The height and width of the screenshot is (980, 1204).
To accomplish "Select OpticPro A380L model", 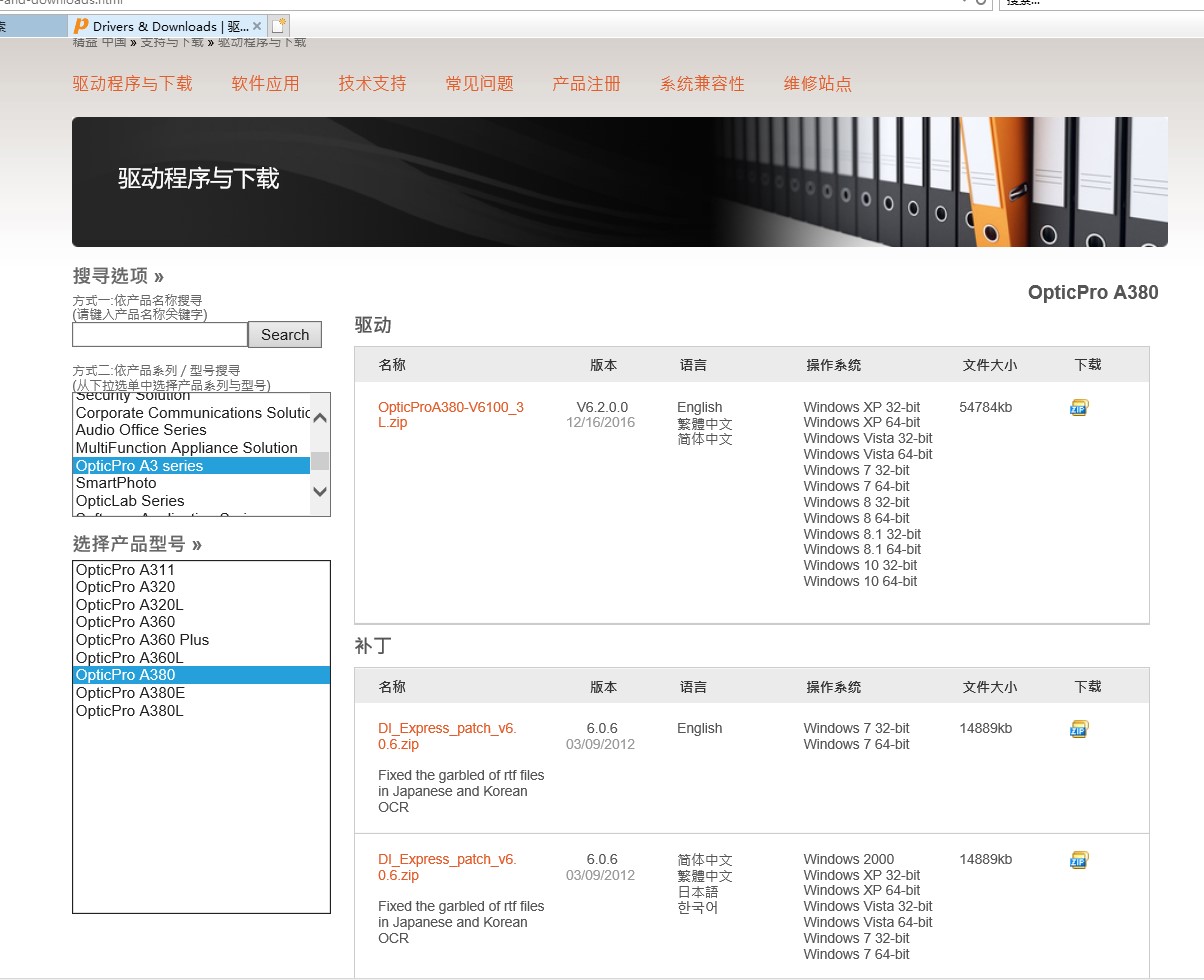I will pyautogui.click(x=201, y=711).
